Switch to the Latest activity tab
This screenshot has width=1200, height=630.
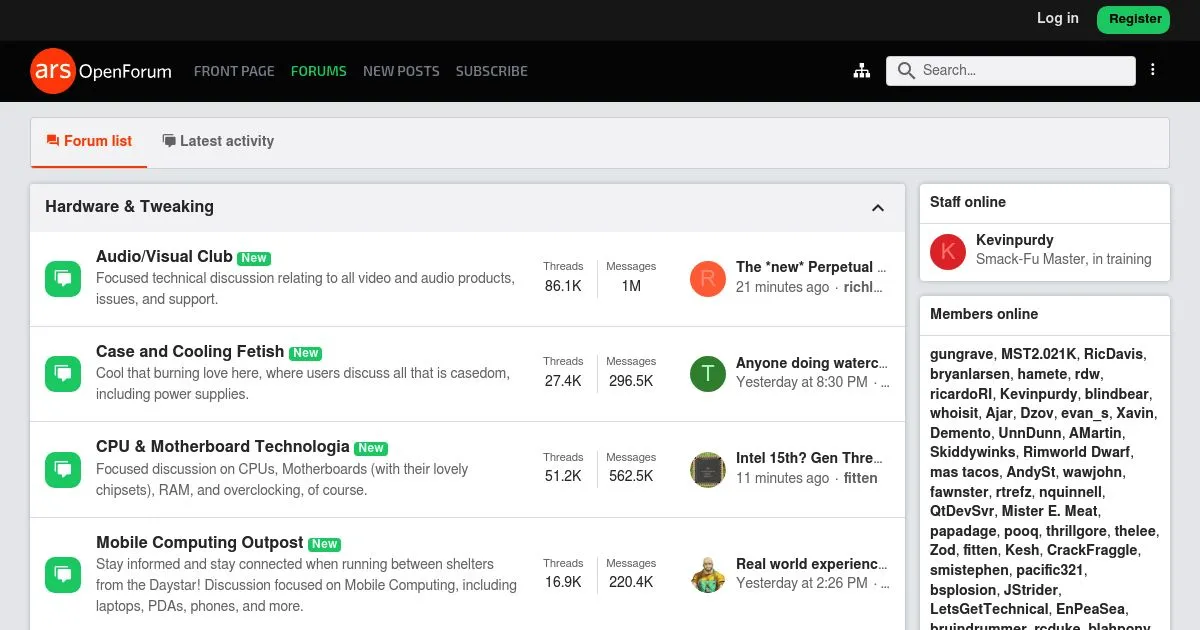pyautogui.click(x=218, y=141)
